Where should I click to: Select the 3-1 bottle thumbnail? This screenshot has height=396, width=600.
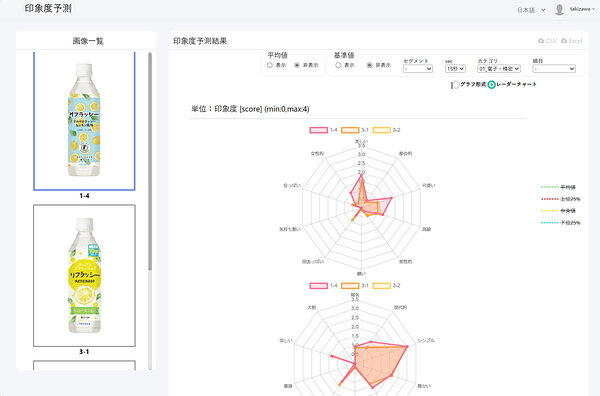pos(84,275)
